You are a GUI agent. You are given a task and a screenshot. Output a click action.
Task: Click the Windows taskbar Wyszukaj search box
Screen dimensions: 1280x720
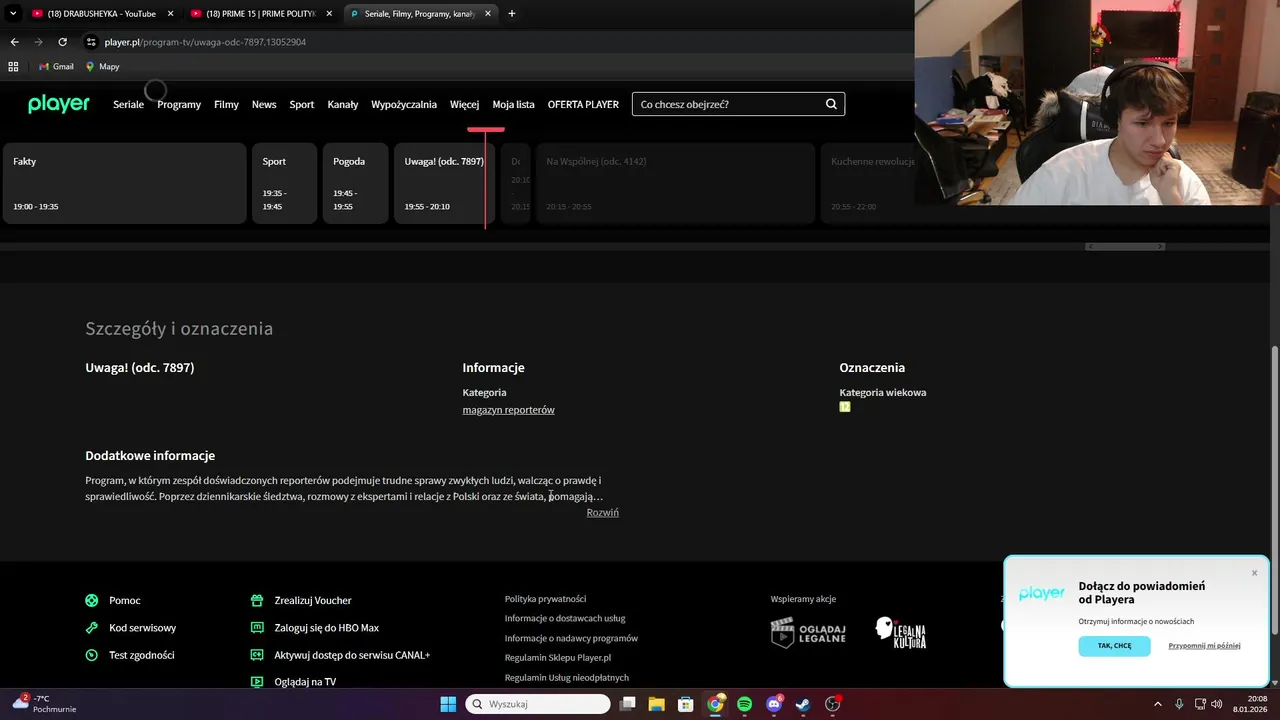[538, 704]
